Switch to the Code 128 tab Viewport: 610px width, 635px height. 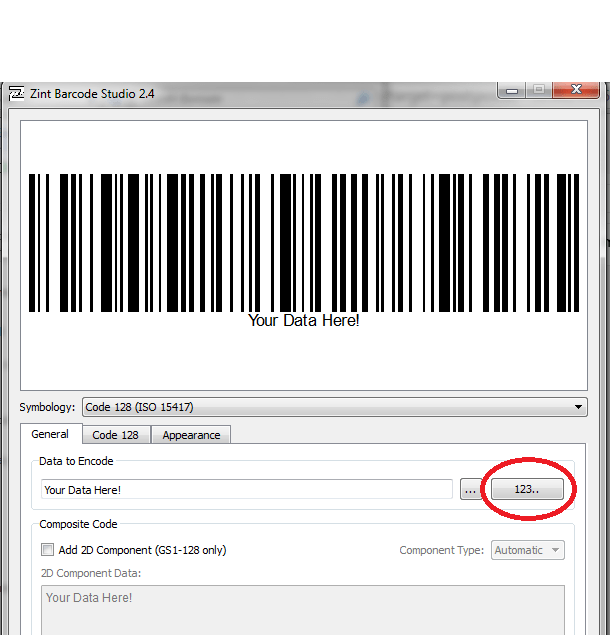click(115, 435)
